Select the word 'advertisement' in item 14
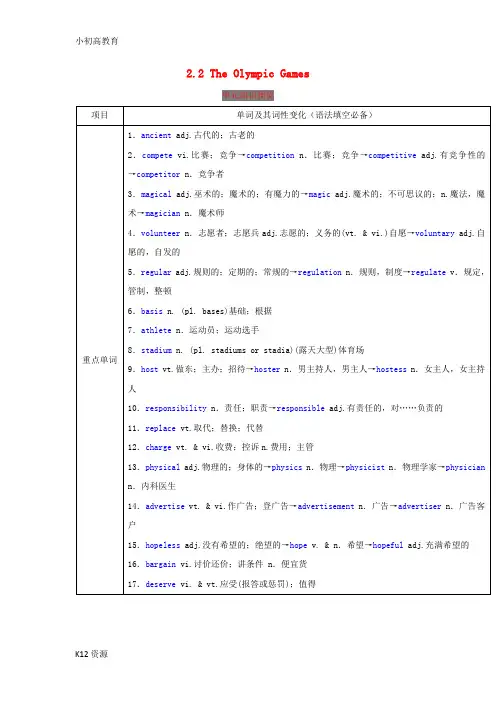Image resolution: width=496 pixels, height=702 pixels. point(325,506)
